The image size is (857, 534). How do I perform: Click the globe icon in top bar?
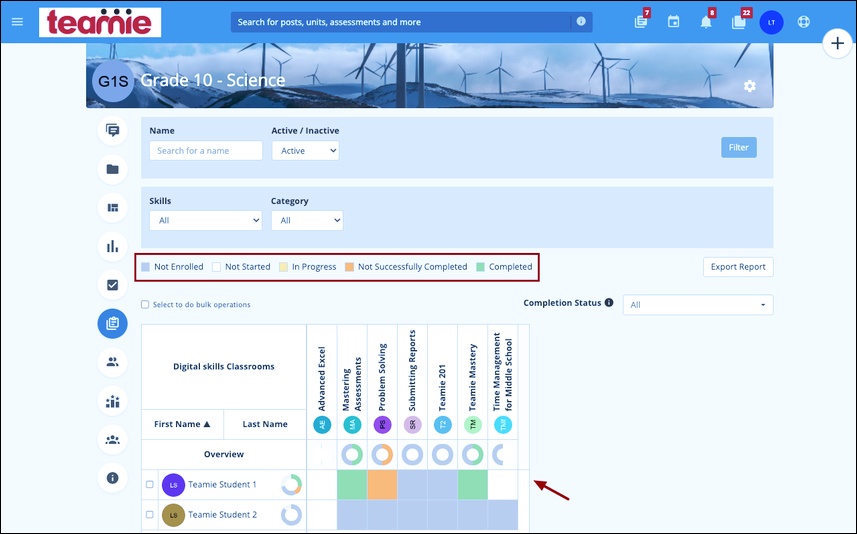click(803, 22)
